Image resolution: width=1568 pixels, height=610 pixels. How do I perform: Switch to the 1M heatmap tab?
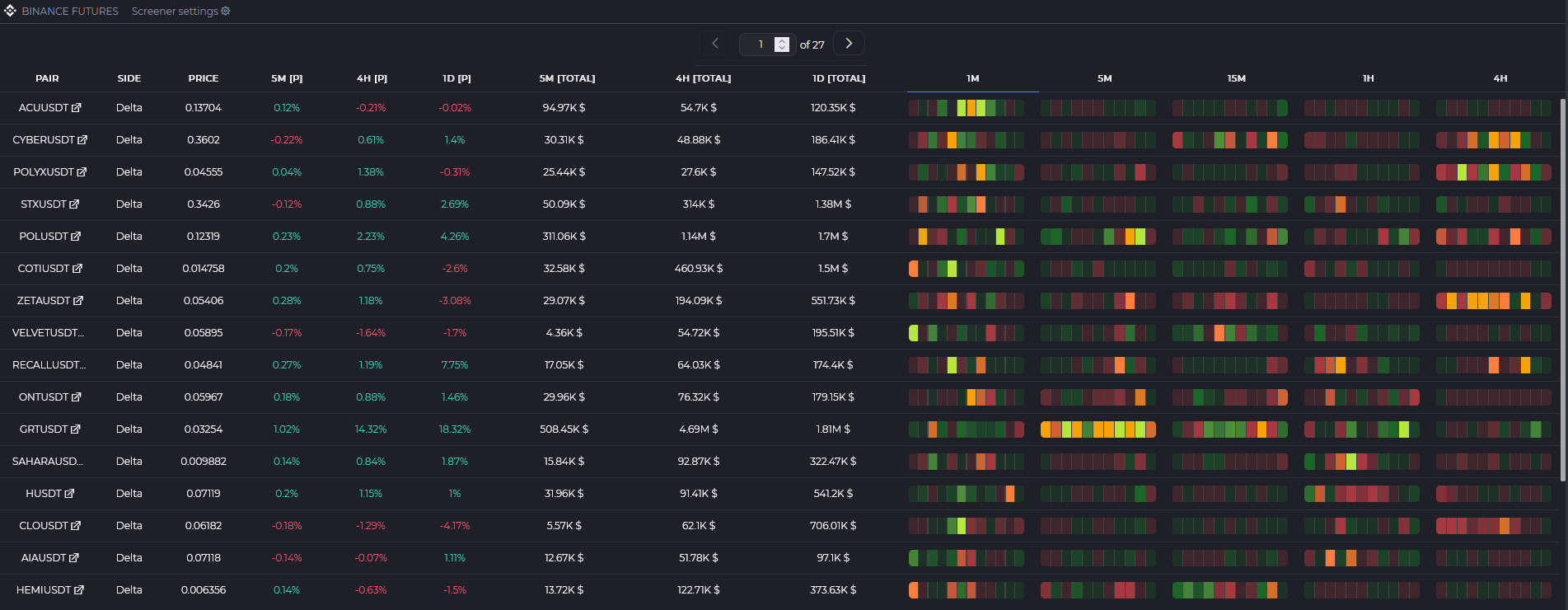coord(973,78)
